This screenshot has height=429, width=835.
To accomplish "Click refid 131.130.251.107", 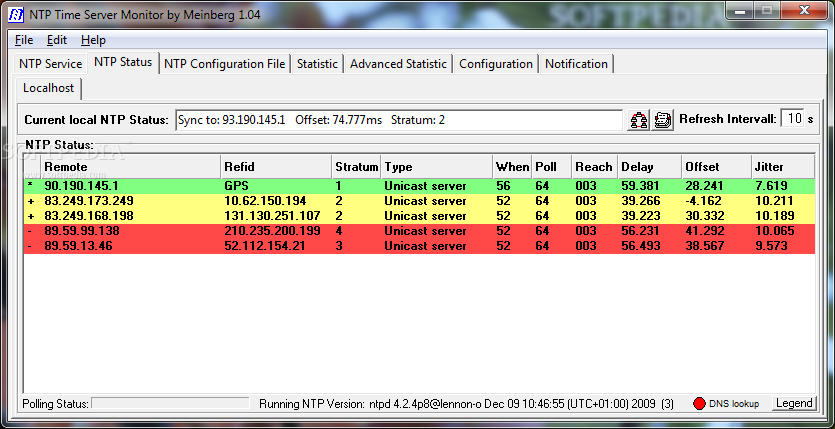I will 272,216.
